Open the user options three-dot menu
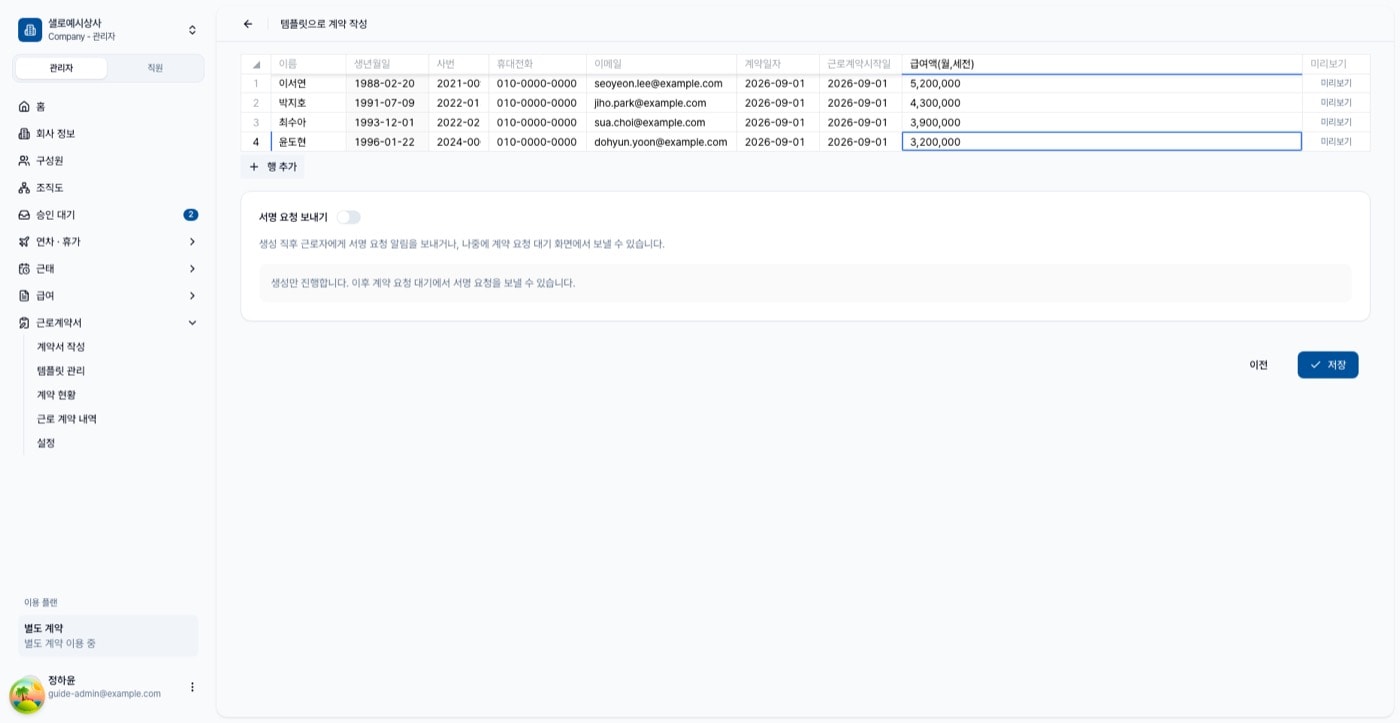The width and height of the screenshot is (1400, 723). point(192,687)
